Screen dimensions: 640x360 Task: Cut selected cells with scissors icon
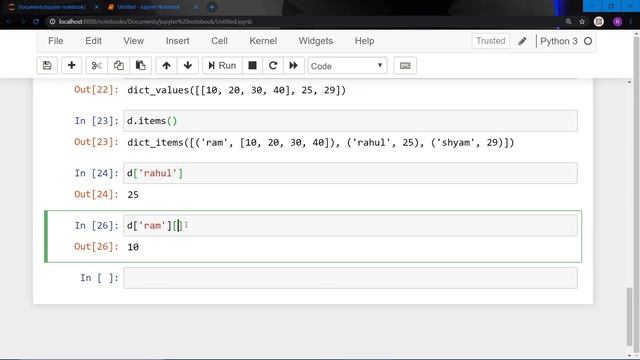click(x=97, y=65)
